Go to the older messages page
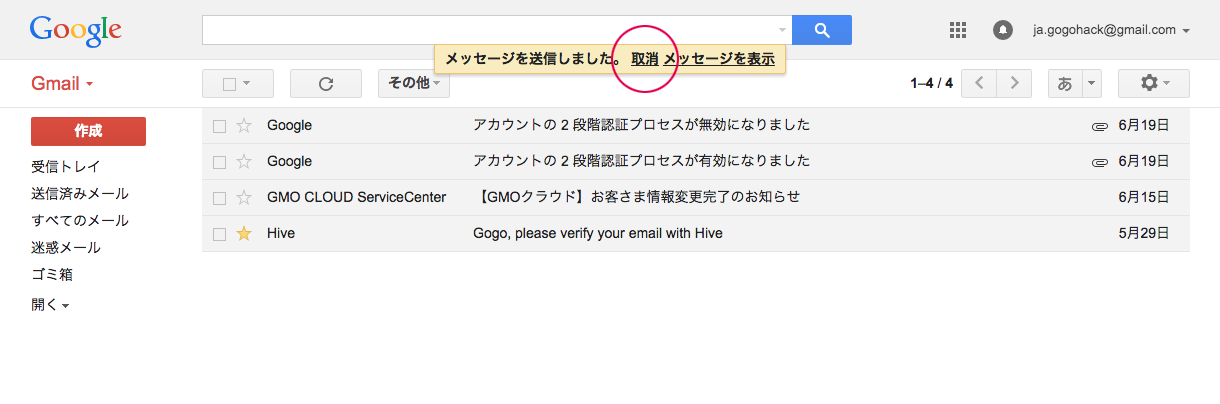Viewport: 1220px width, 404px height. point(1014,83)
